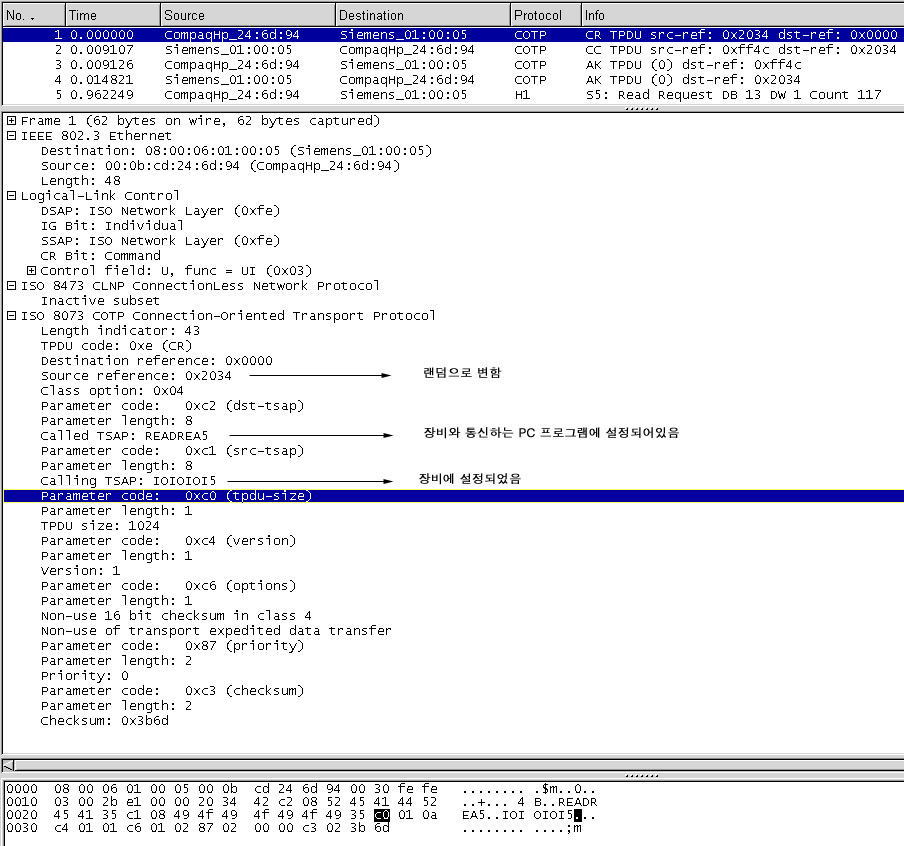Sort by the Protocol column header

543,15
